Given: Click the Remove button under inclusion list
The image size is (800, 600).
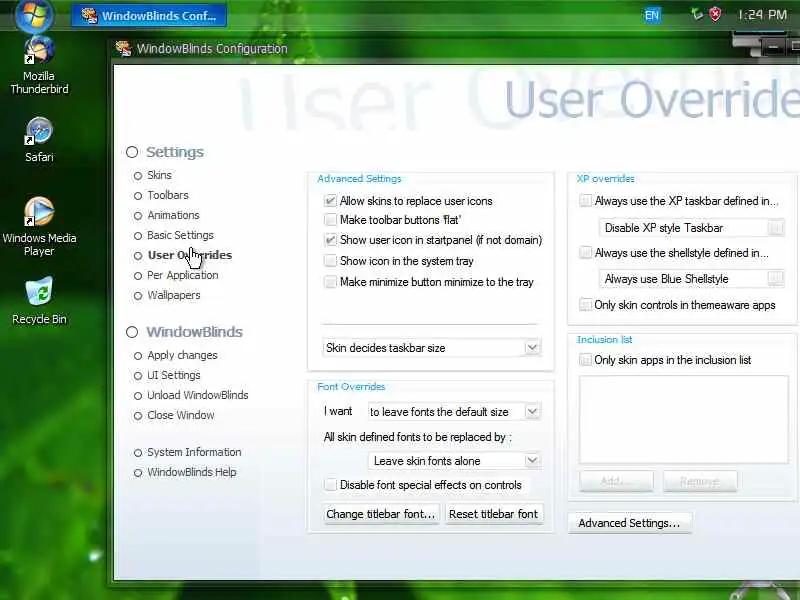Looking at the screenshot, I should [700, 481].
